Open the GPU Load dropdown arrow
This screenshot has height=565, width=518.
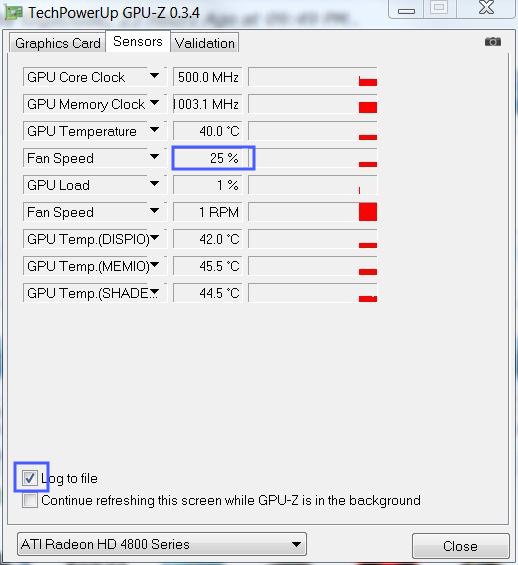(x=154, y=184)
